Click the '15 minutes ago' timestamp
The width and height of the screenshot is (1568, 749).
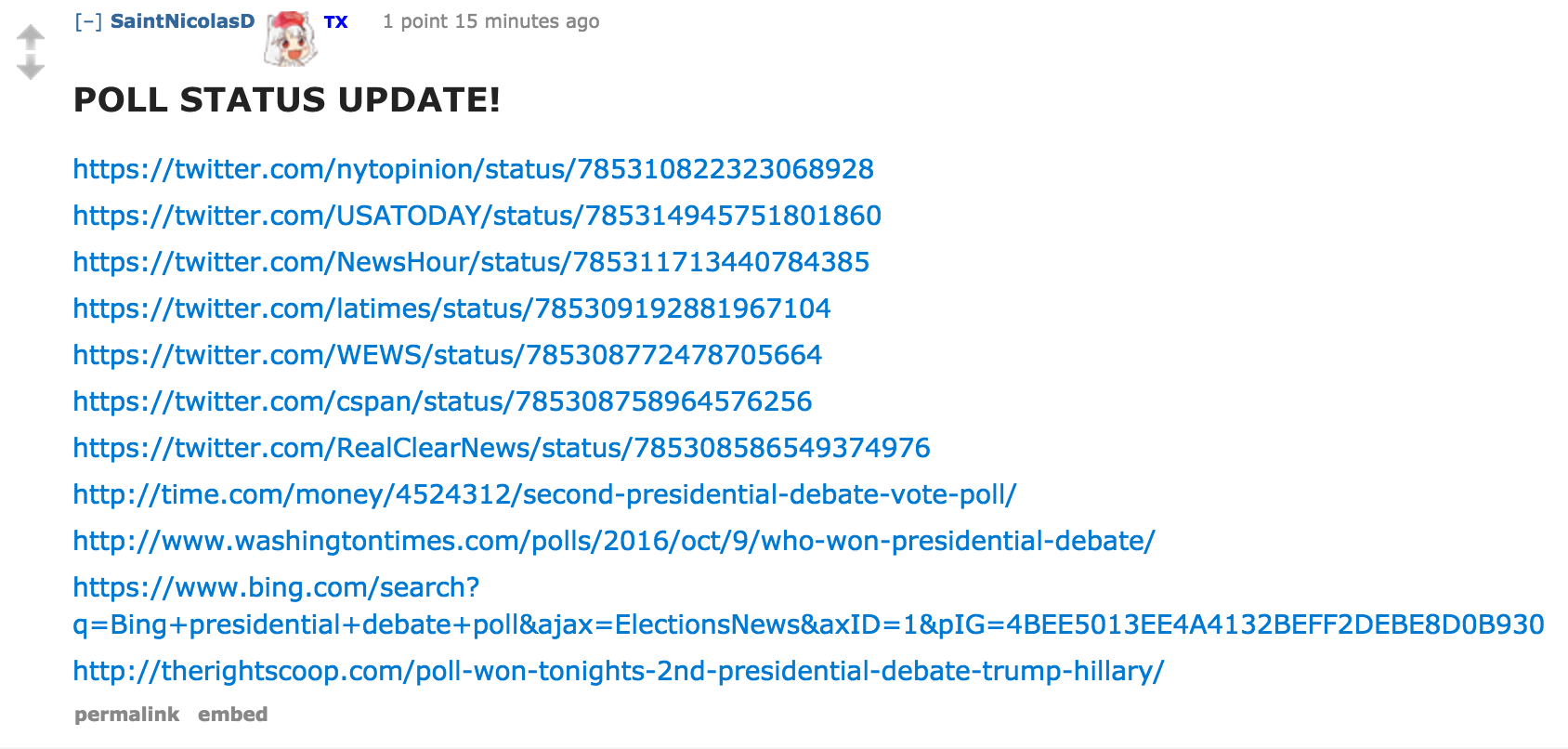pos(527,21)
